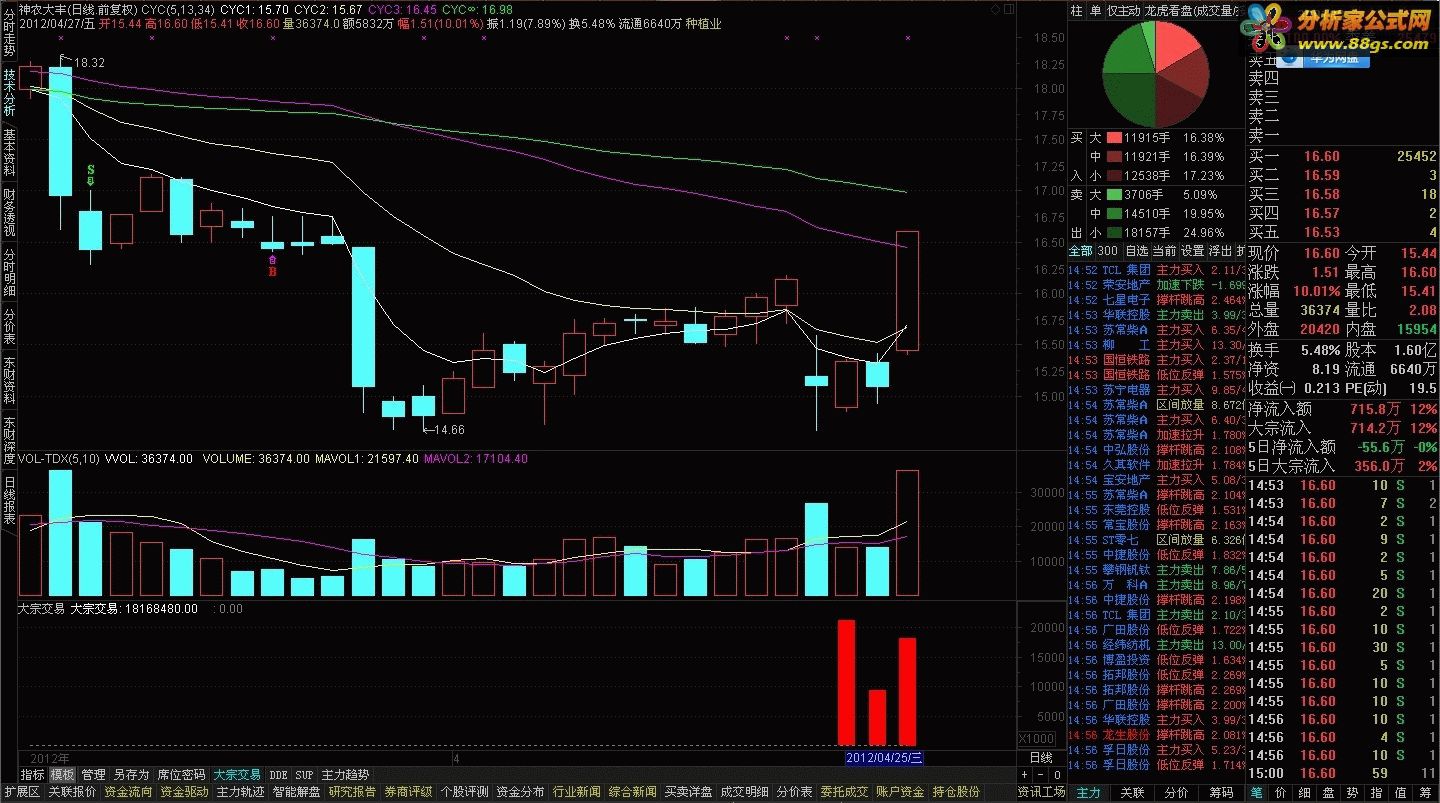Open the 分时明细 side tab
The width and height of the screenshot is (1440, 803).
(x=8, y=272)
